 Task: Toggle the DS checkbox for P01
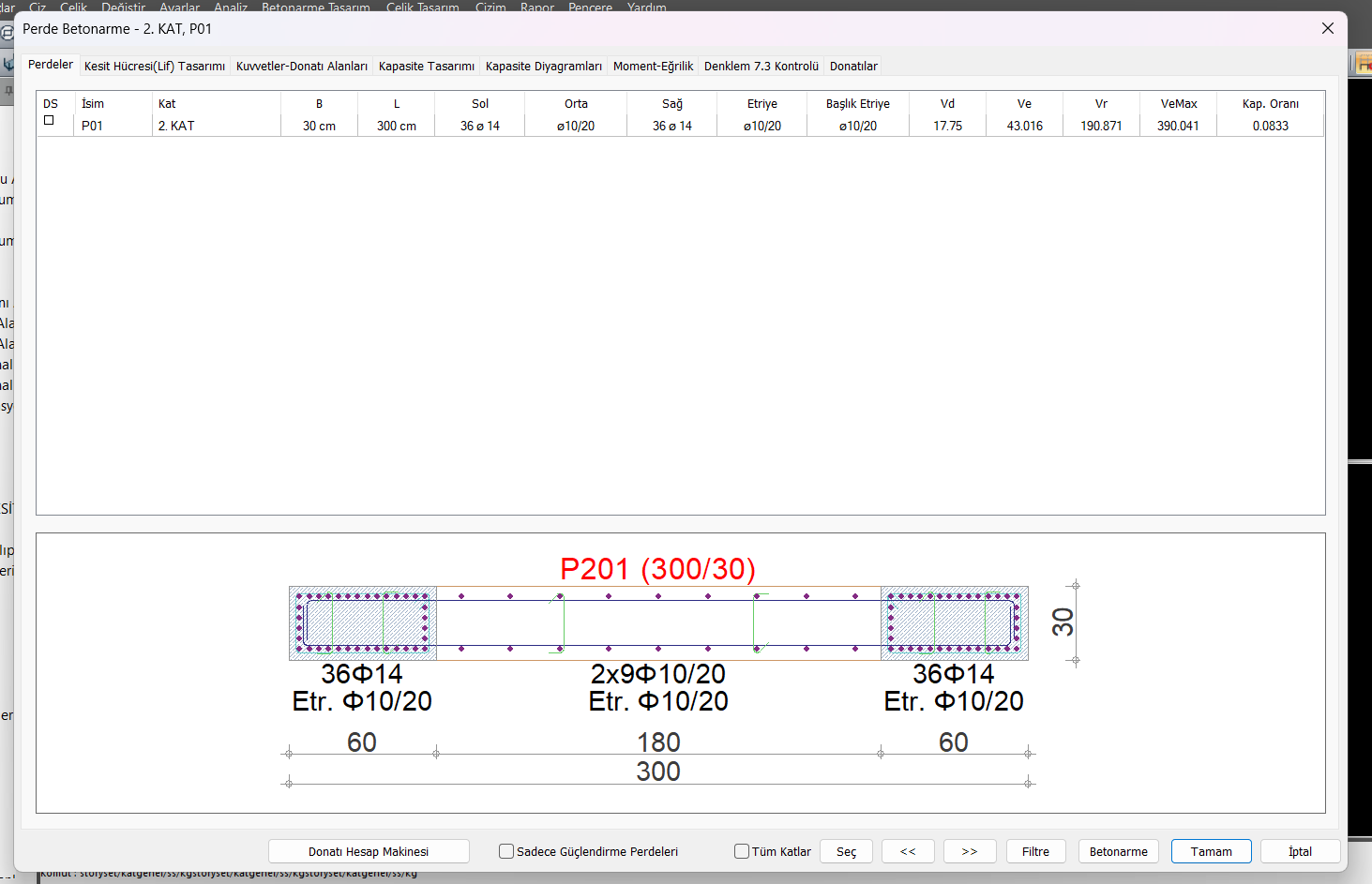49,121
